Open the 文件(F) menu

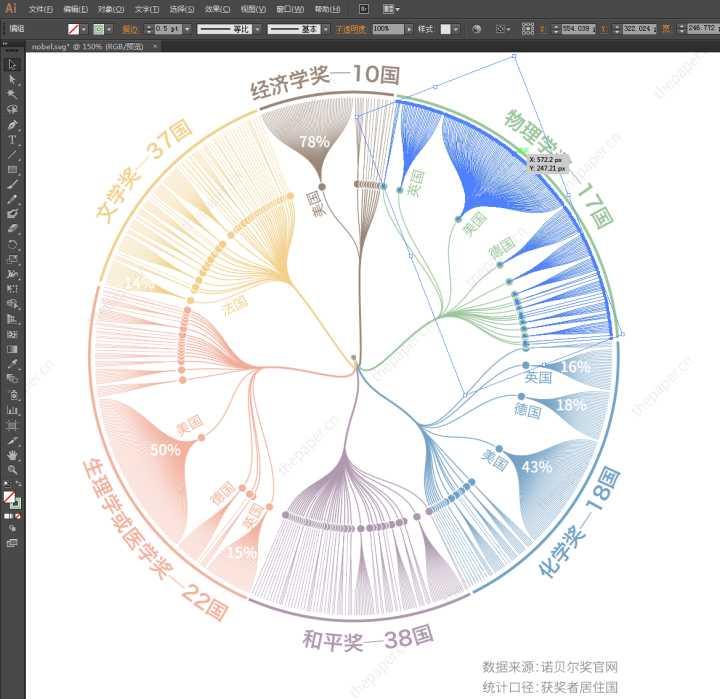click(40, 9)
